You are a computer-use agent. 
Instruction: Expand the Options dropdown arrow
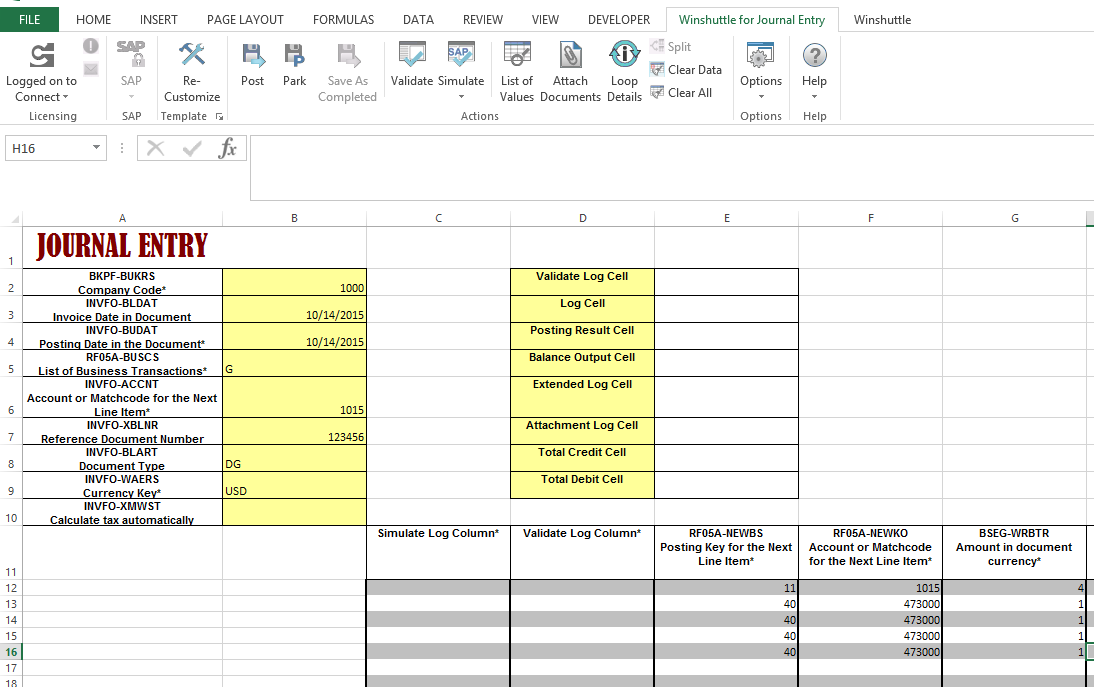click(761, 97)
